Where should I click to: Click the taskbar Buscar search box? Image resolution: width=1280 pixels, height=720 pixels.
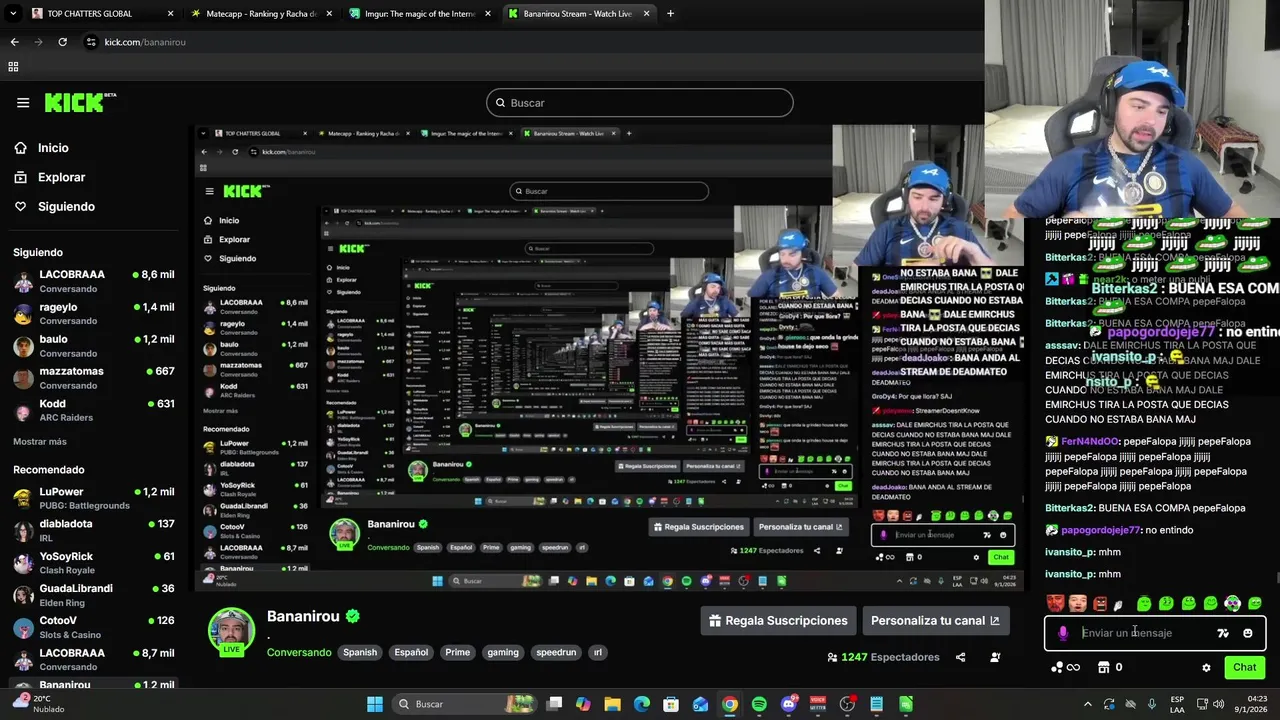(465, 704)
